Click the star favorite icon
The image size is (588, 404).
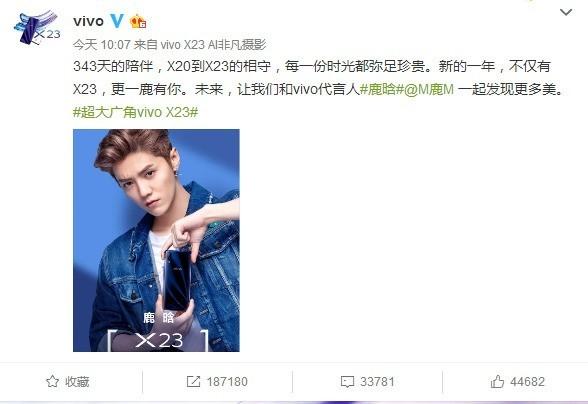pos(52,382)
